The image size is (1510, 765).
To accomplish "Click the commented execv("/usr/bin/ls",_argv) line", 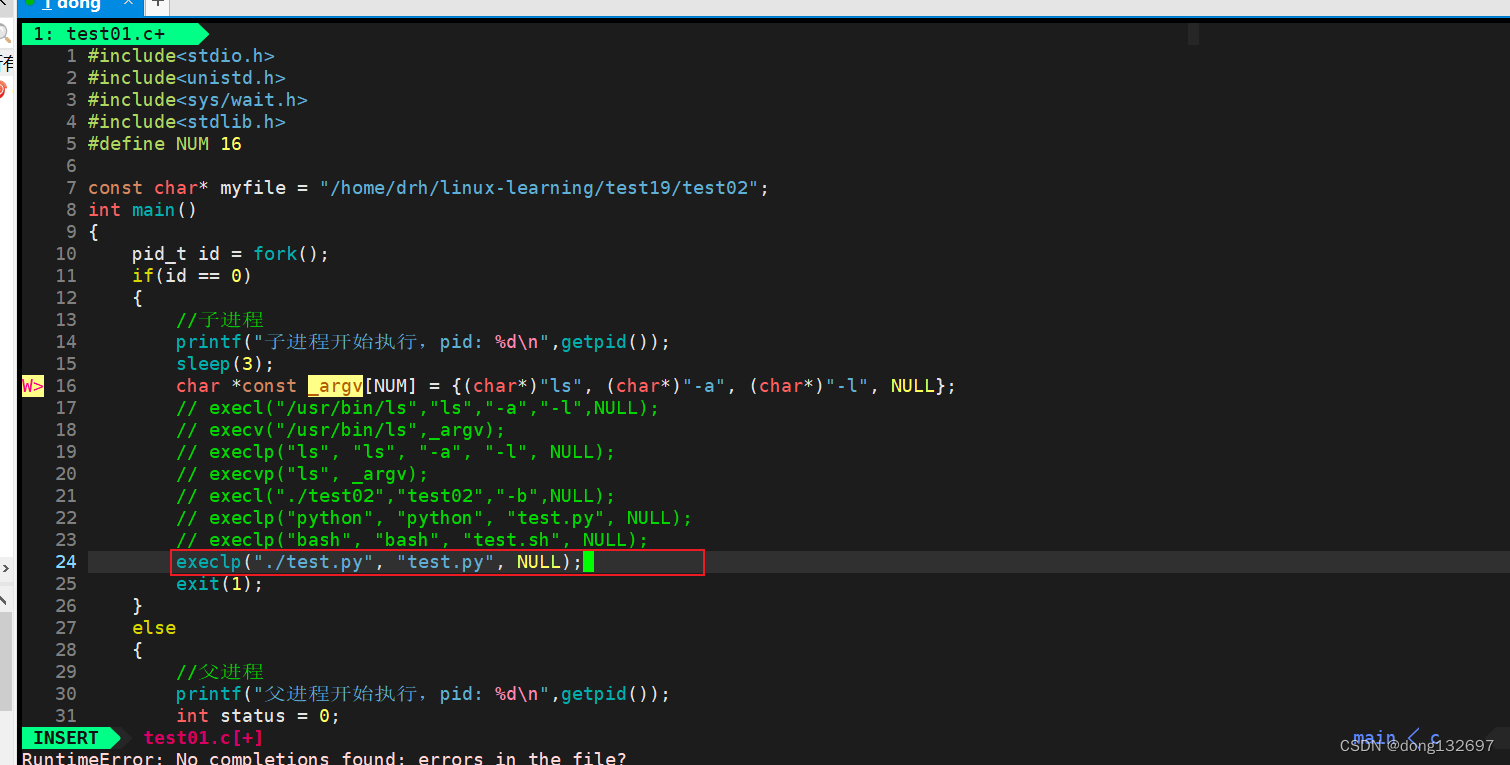I will click(341, 430).
